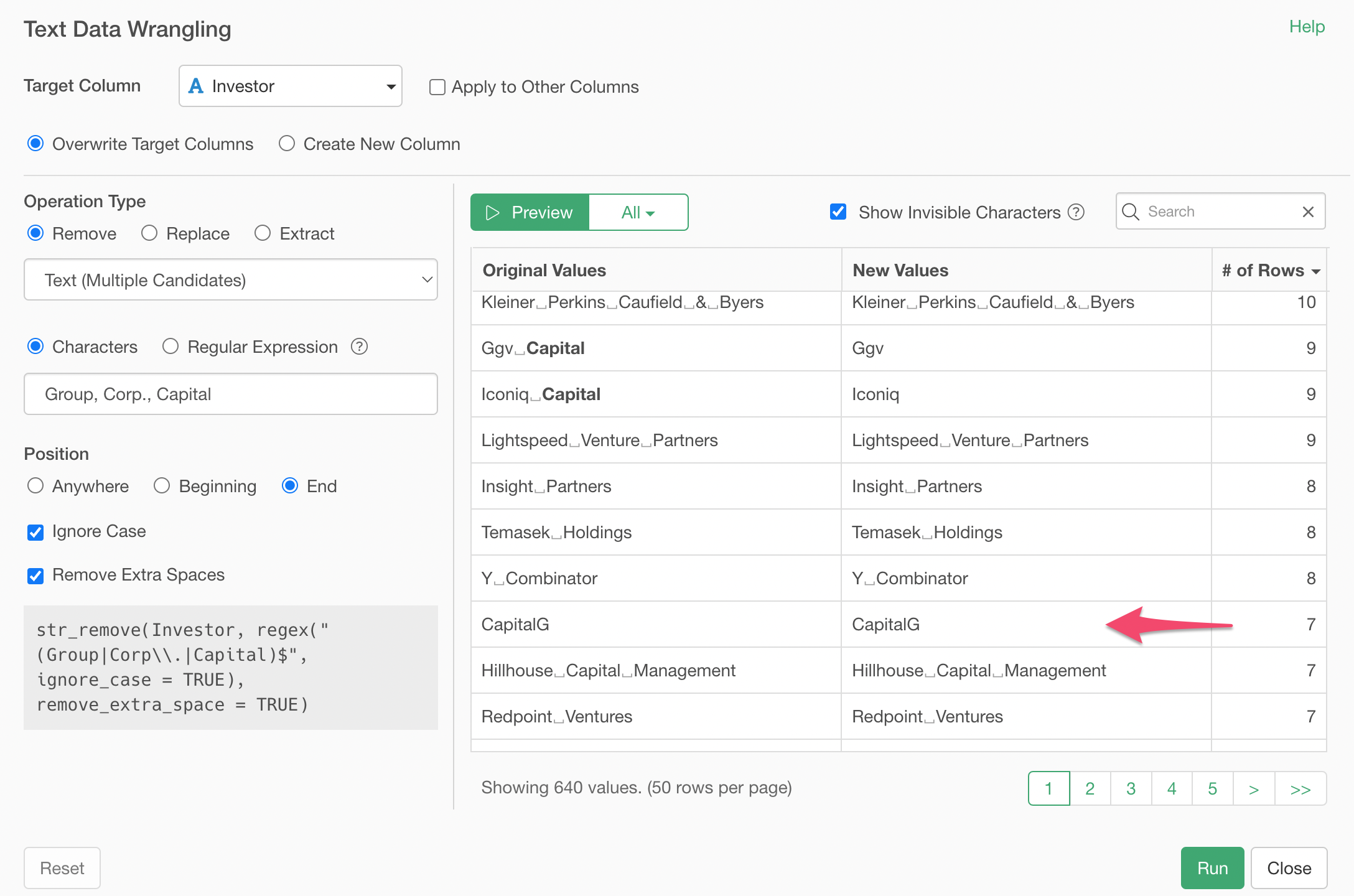Open the Help link

(x=1307, y=27)
